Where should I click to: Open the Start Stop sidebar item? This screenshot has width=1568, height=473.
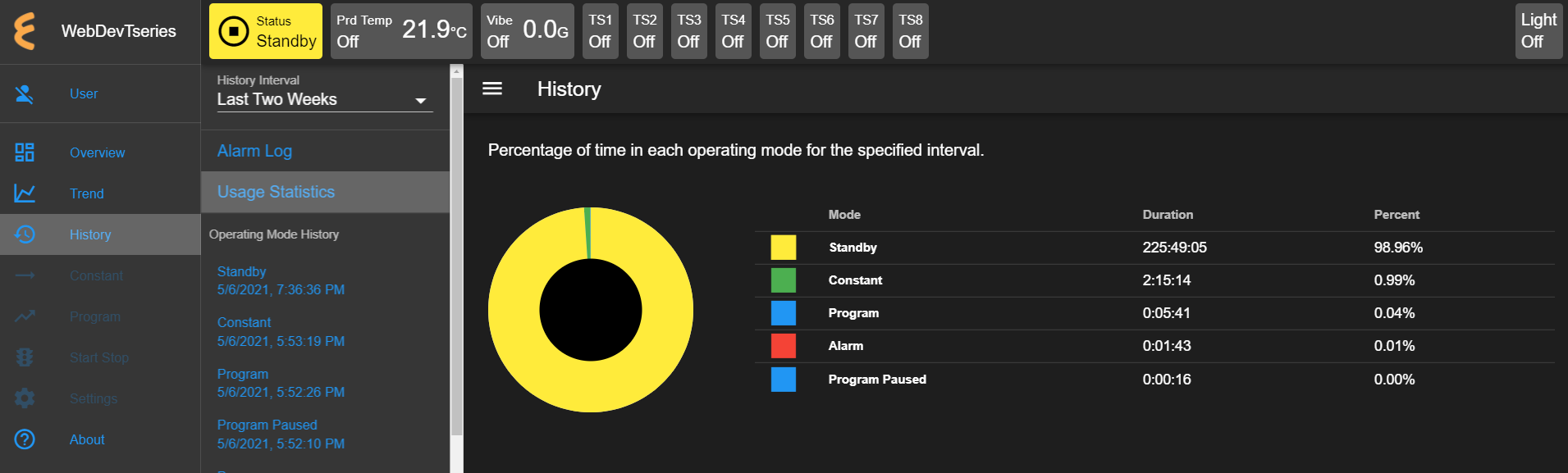point(99,357)
